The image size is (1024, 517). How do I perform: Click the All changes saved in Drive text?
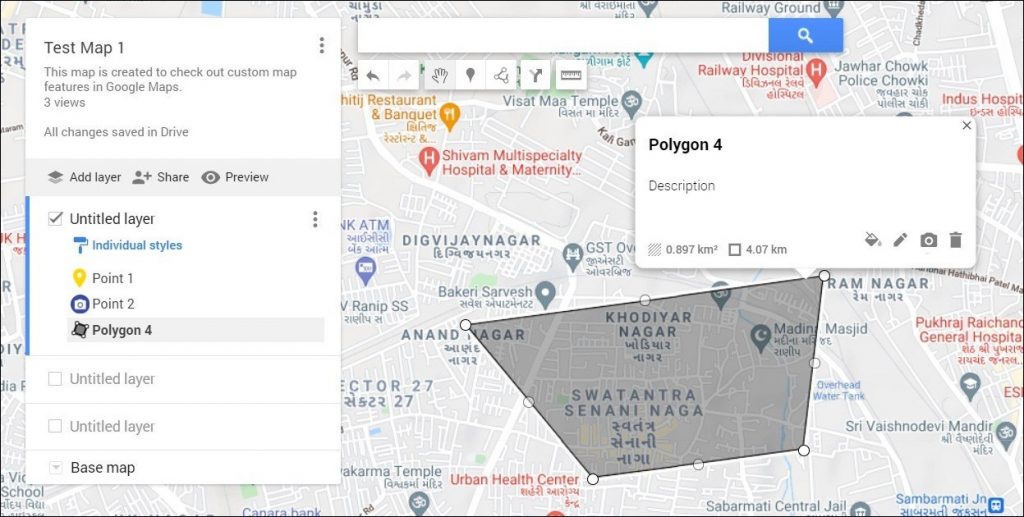(x=116, y=132)
